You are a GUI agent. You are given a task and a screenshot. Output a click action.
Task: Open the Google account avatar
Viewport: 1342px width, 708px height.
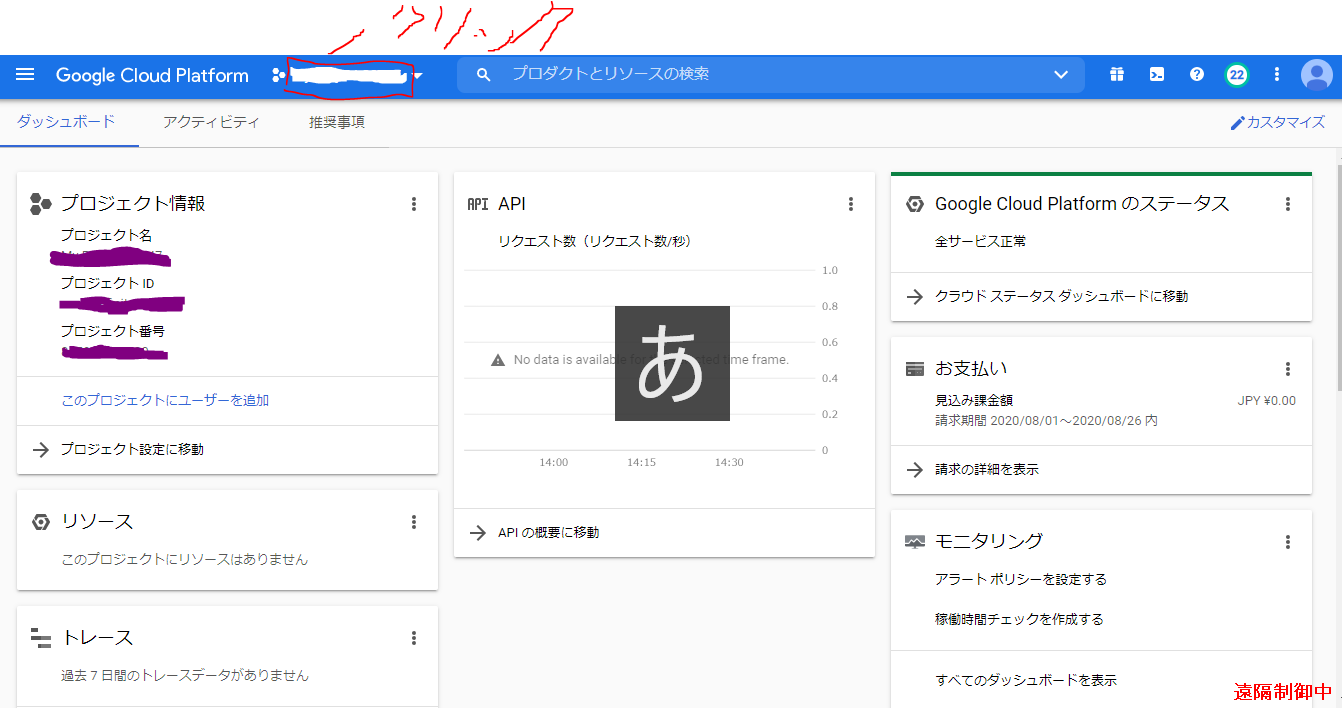click(1316, 75)
